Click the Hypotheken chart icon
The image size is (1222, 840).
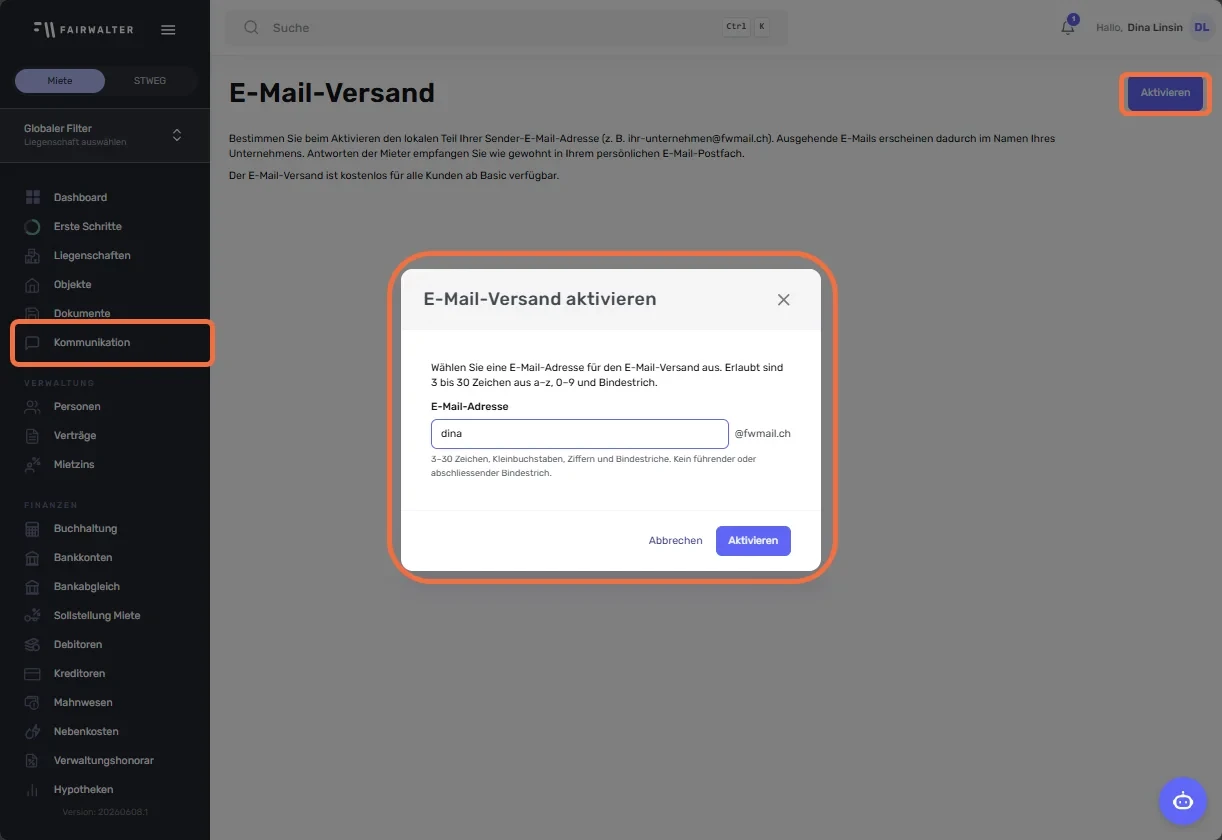(x=33, y=789)
